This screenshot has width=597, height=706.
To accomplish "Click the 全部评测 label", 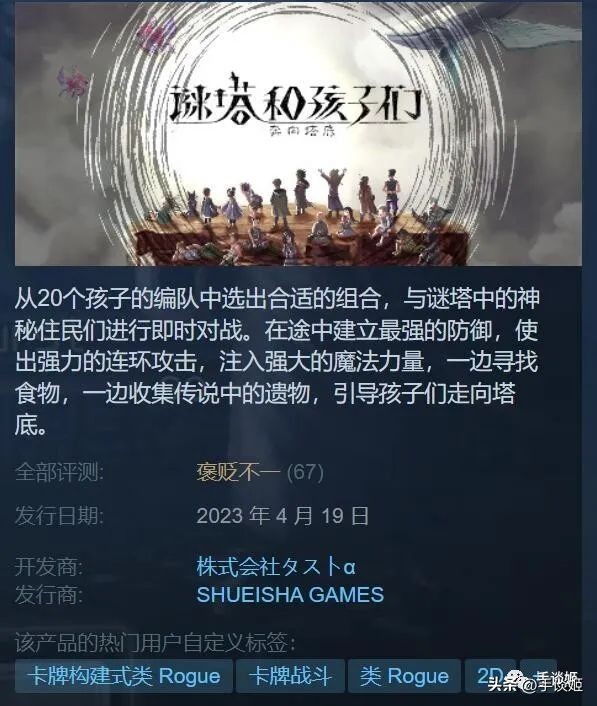I will coord(59,472).
